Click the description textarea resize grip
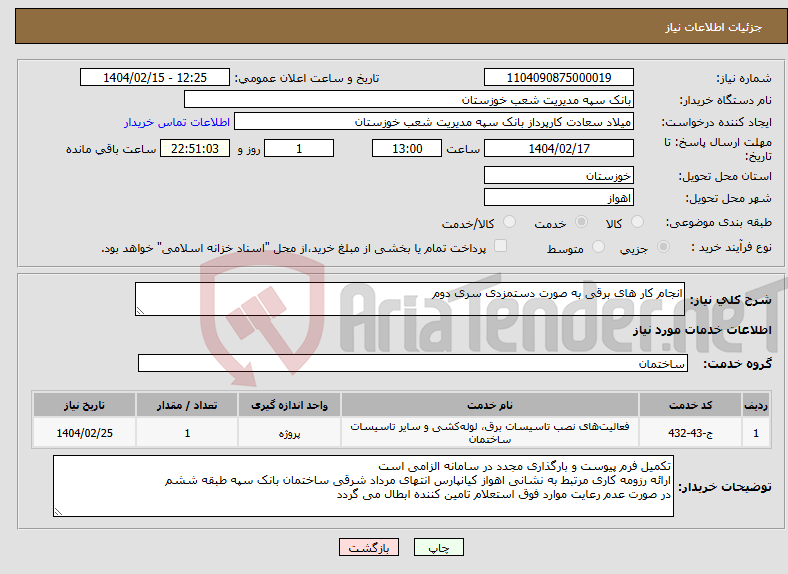This screenshot has height=574, width=788. coord(140,311)
